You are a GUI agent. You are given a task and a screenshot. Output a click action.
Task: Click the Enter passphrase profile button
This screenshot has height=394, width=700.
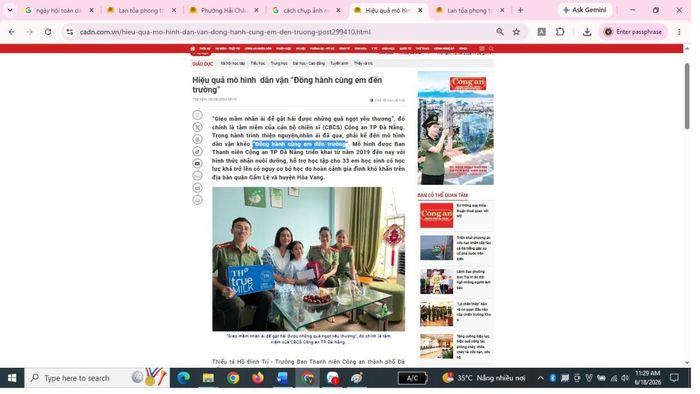click(633, 32)
